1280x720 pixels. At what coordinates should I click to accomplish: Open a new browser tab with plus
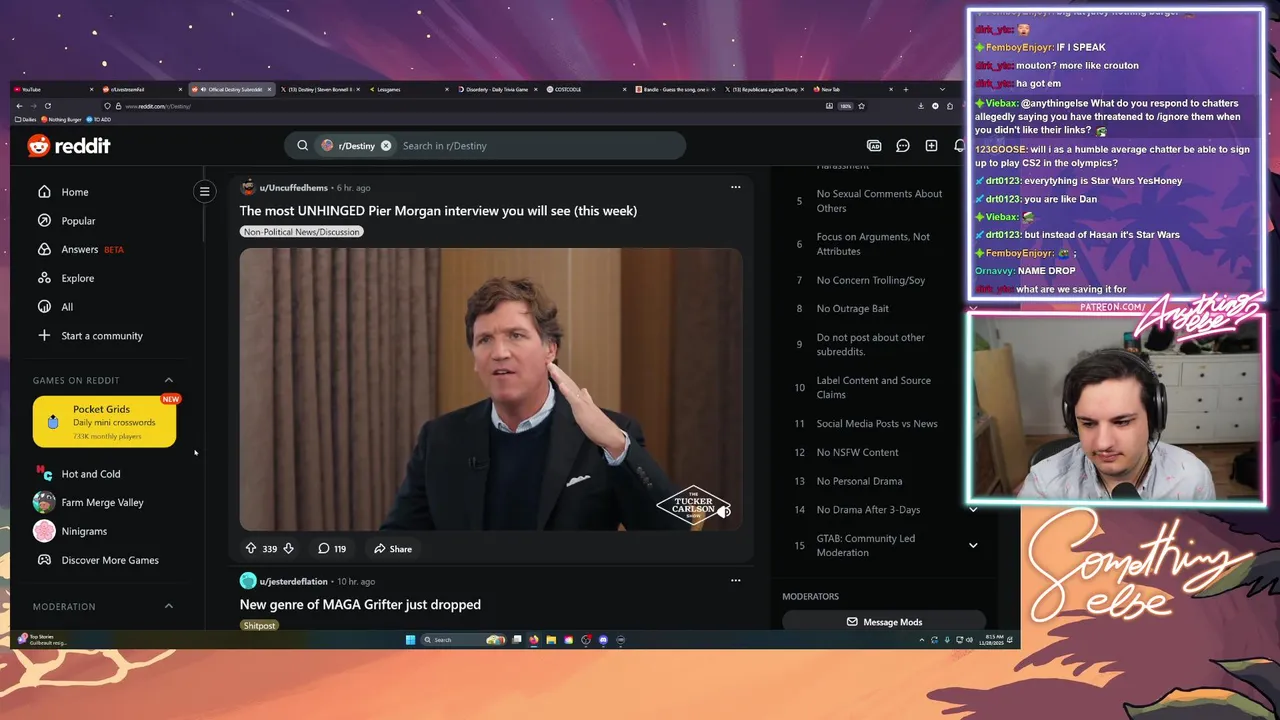pyautogui.click(x=906, y=90)
